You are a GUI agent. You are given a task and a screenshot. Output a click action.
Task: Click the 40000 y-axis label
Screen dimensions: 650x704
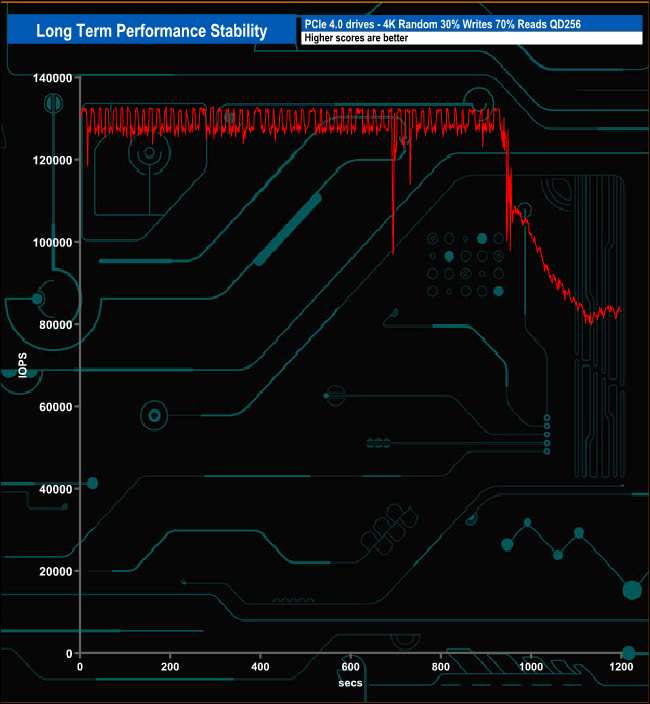56,489
